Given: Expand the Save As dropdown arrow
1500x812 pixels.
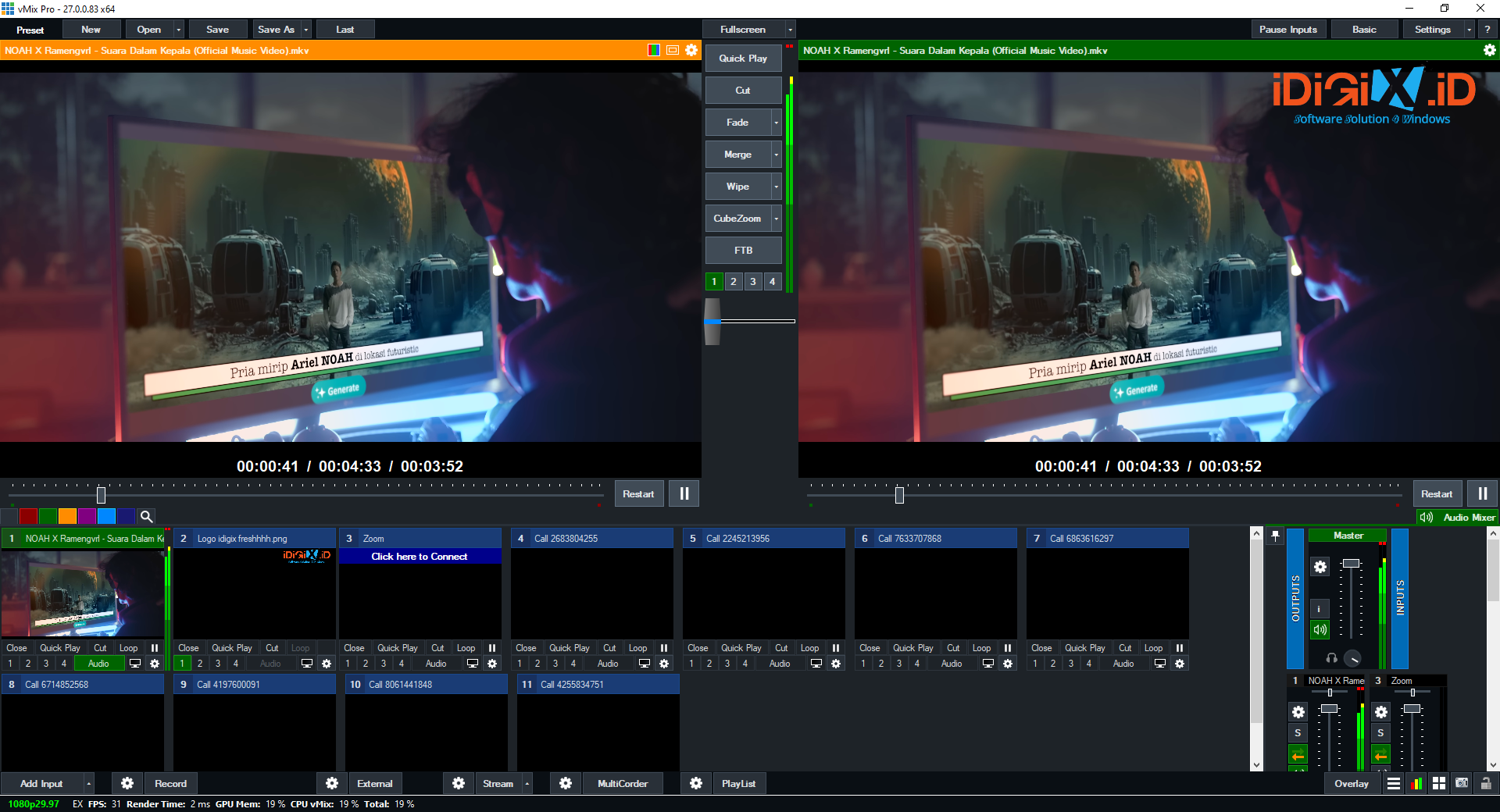Looking at the screenshot, I should pyautogui.click(x=305, y=30).
